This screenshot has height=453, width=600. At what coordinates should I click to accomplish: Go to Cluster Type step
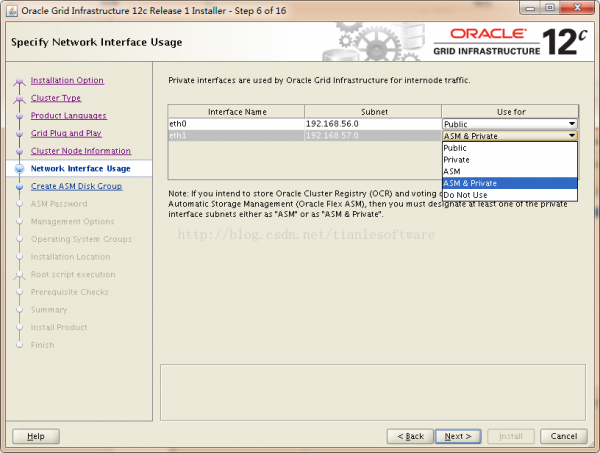tap(56, 98)
